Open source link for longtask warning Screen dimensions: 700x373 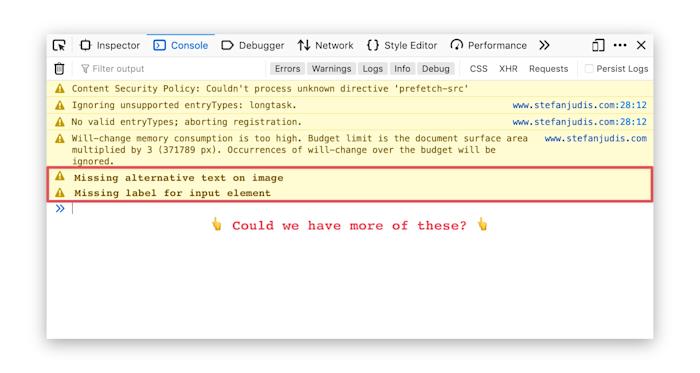(x=579, y=105)
